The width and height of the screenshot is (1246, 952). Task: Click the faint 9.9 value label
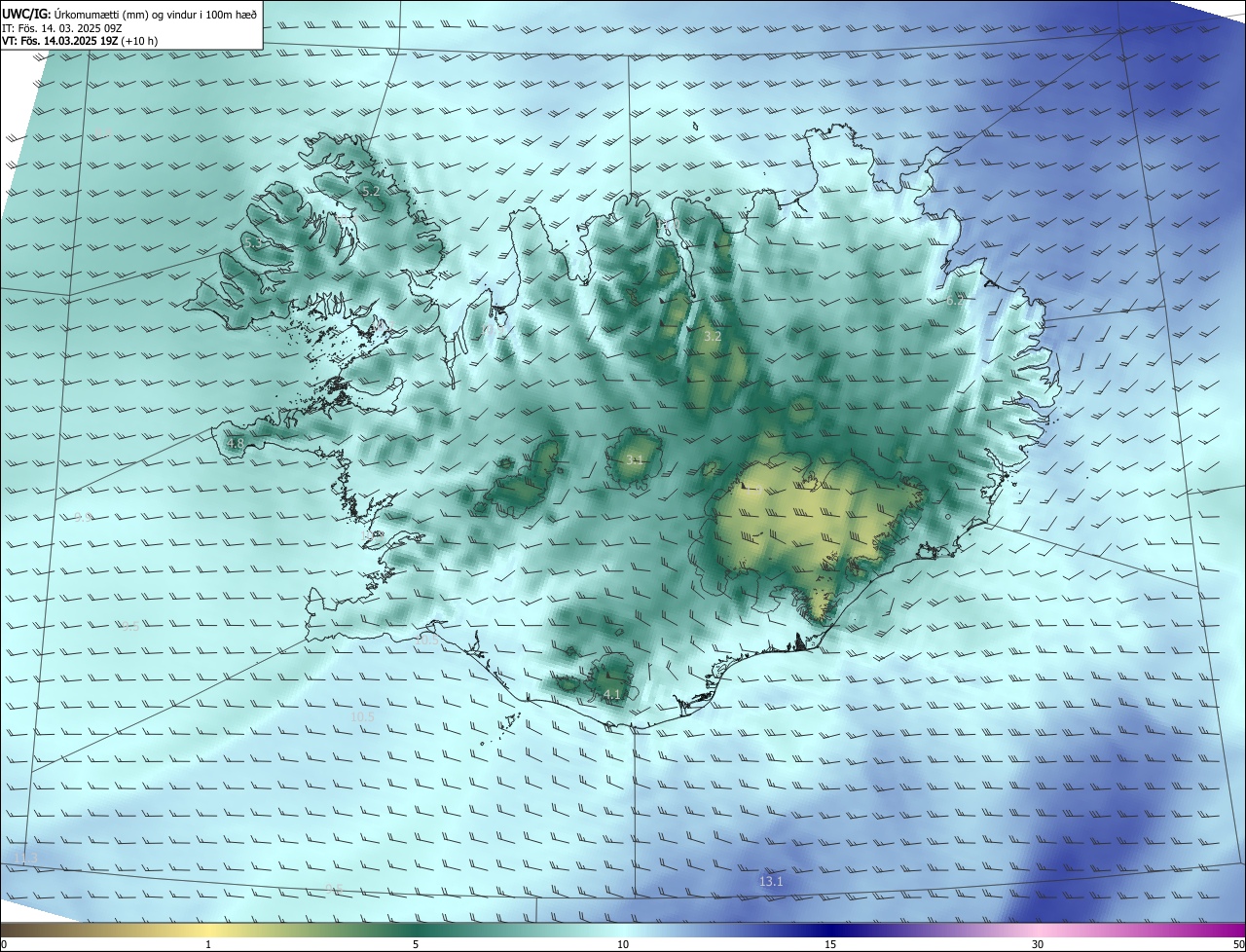(83, 517)
